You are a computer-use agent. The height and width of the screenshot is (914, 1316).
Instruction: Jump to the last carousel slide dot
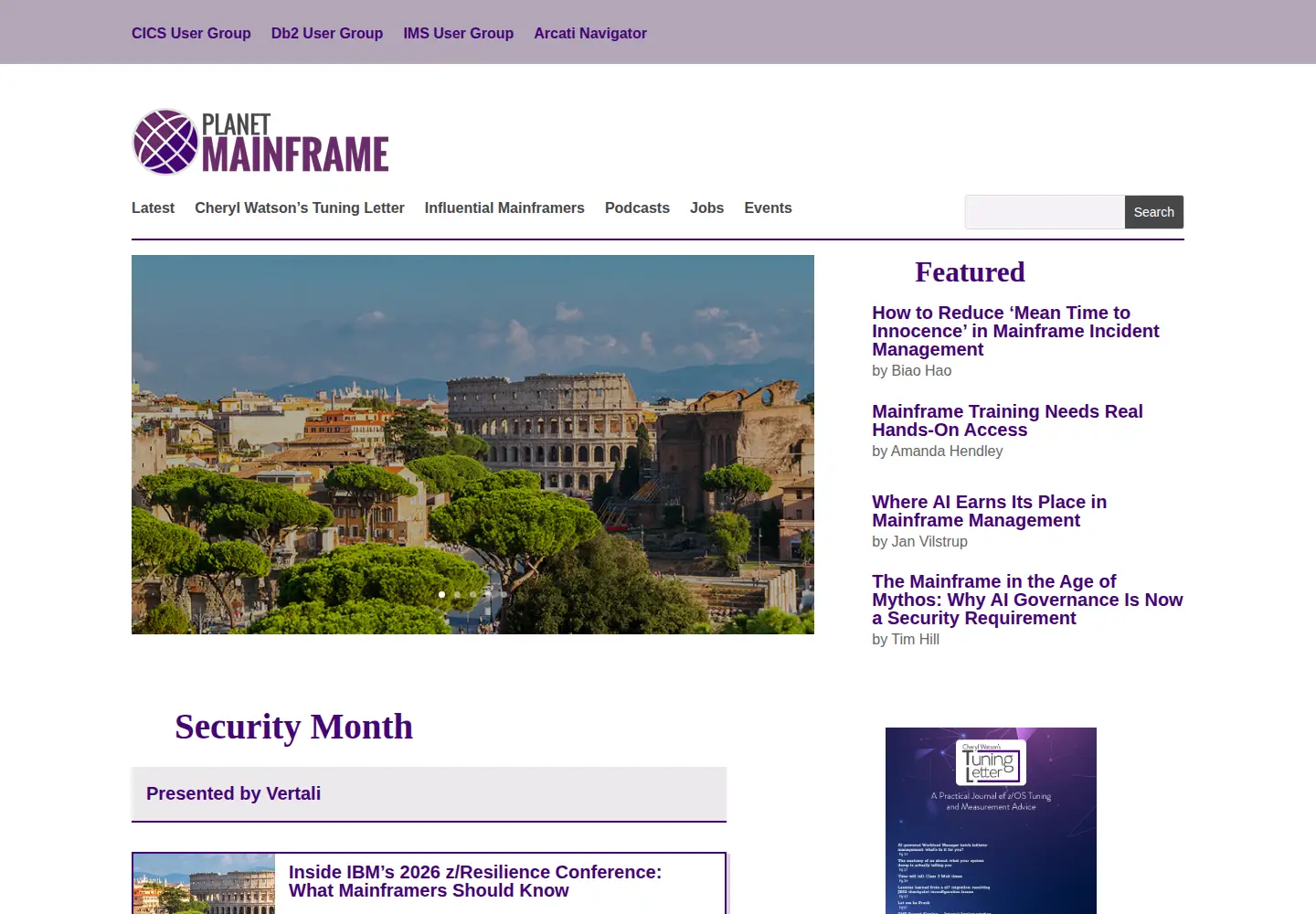[504, 594]
